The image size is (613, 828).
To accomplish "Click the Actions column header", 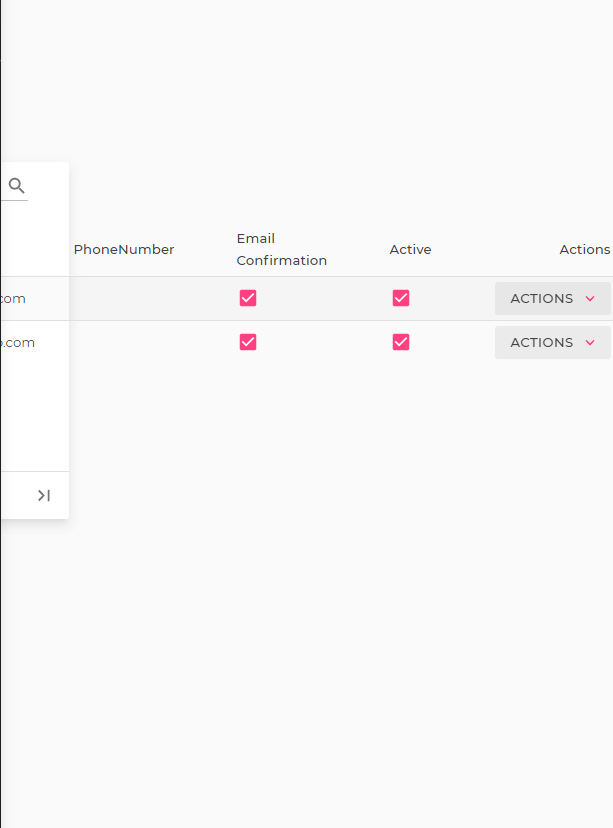I will (584, 249).
